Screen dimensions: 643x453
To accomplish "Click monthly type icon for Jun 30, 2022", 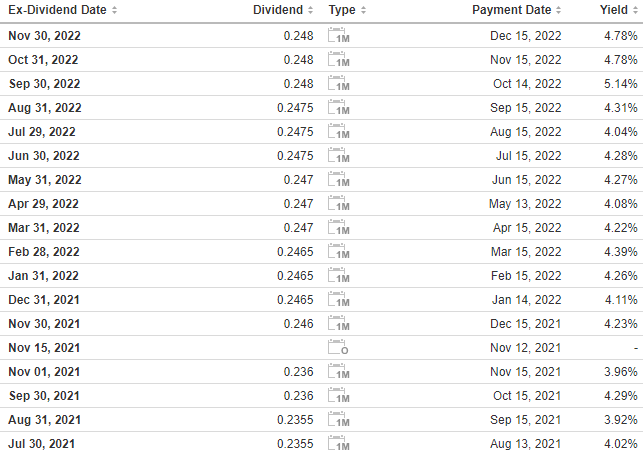I will [339, 155].
